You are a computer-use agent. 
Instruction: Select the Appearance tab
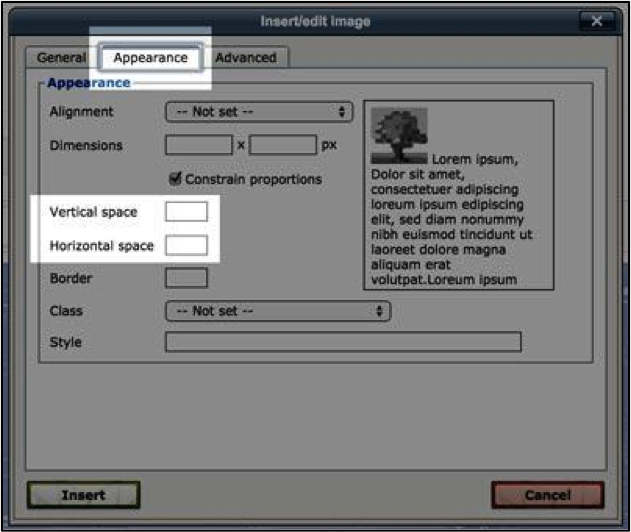pyautogui.click(x=150, y=58)
